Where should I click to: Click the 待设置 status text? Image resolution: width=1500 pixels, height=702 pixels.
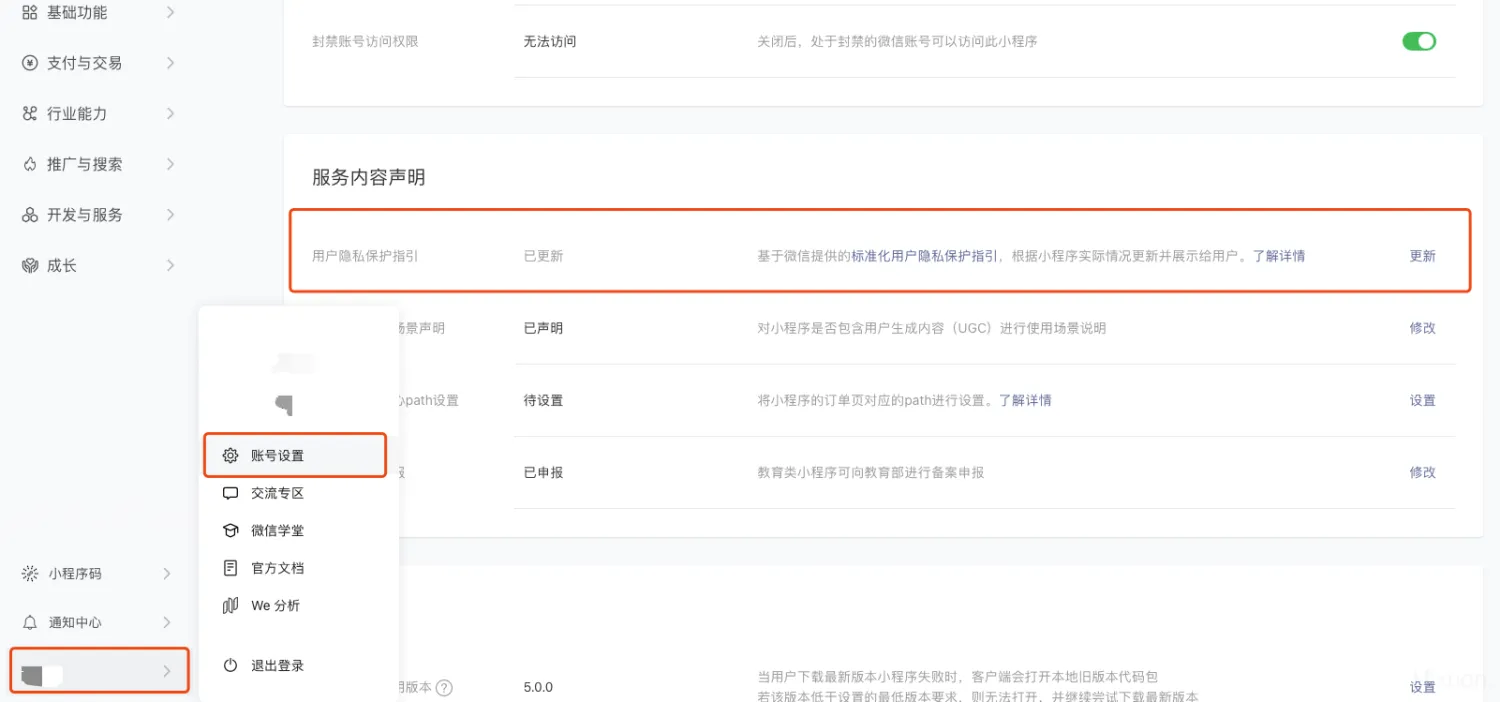pos(543,400)
